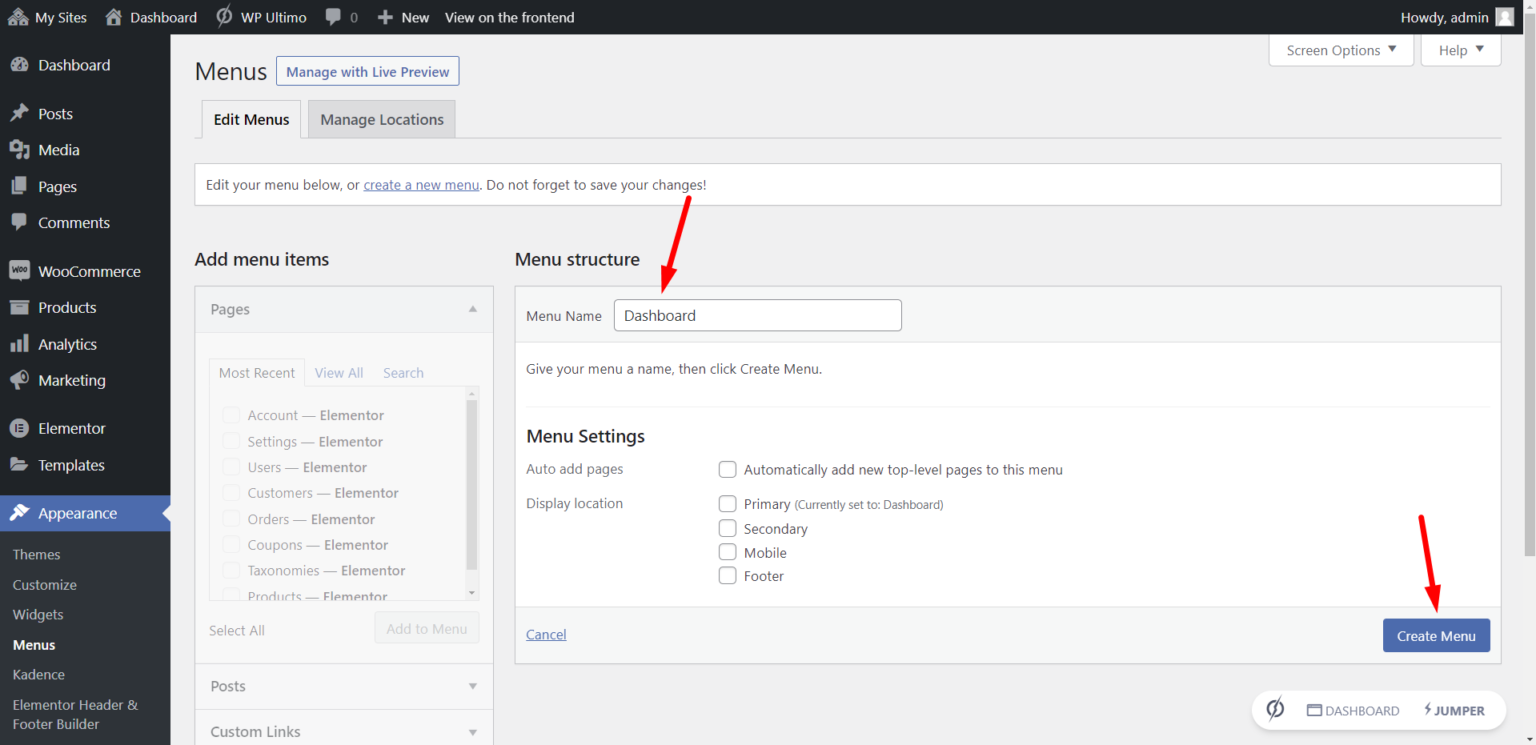Check the Primary display location

coord(727,504)
